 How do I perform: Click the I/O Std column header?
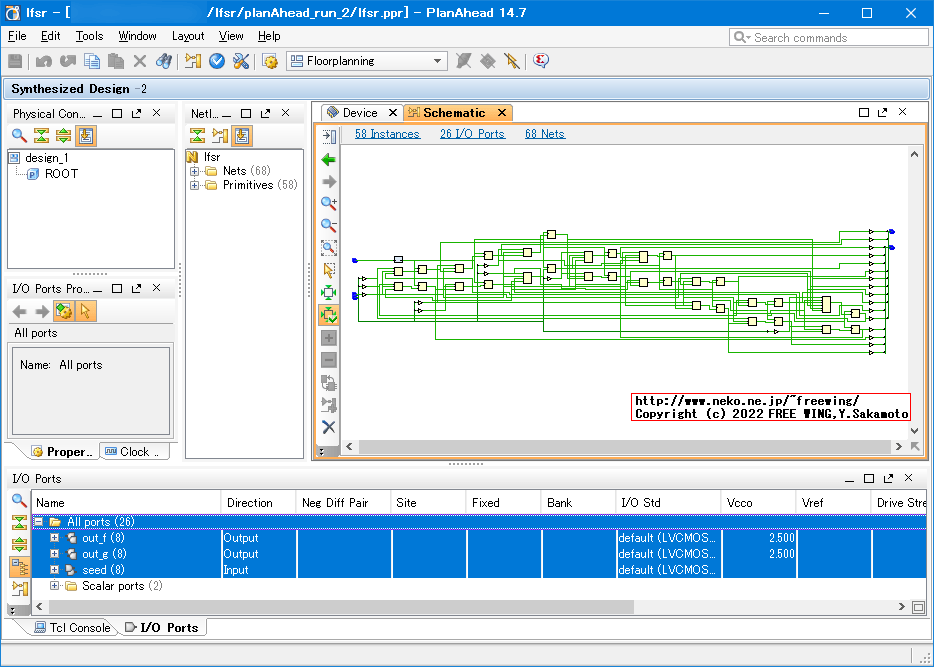point(668,503)
